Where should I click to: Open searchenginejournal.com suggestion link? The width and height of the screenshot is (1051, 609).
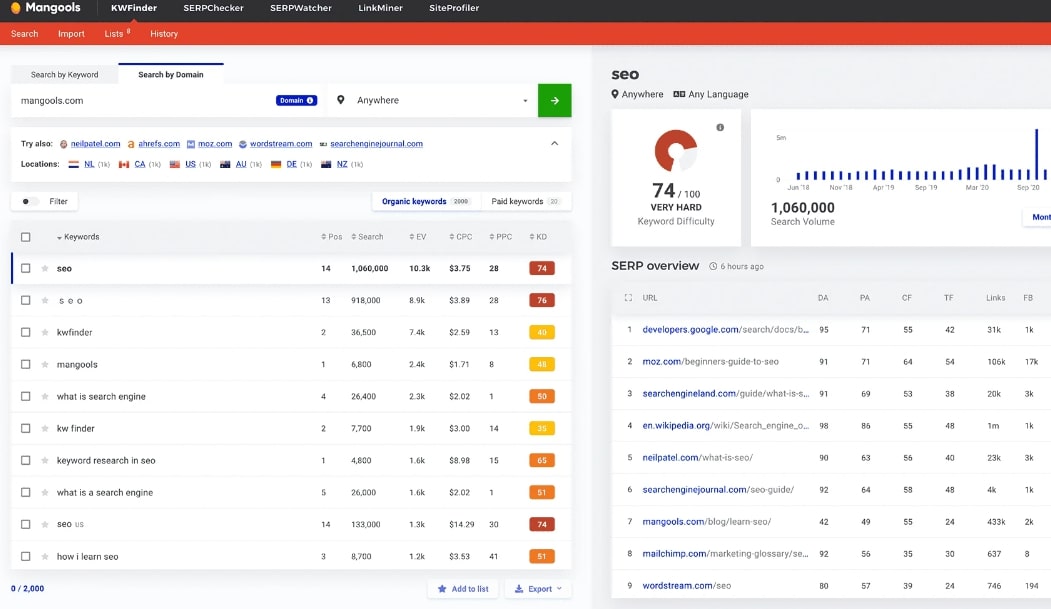(x=376, y=143)
